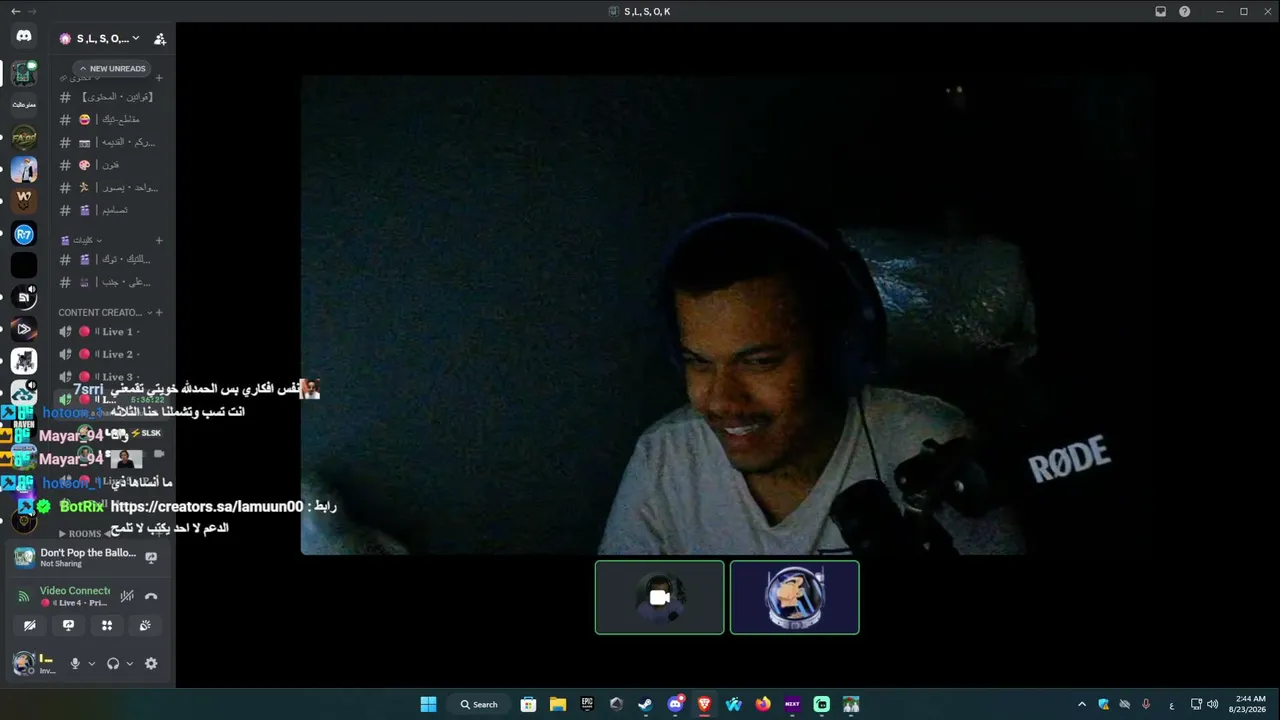Open Discord direct messages home
The width and height of the screenshot is (1280, 720).
click(24, 36)
